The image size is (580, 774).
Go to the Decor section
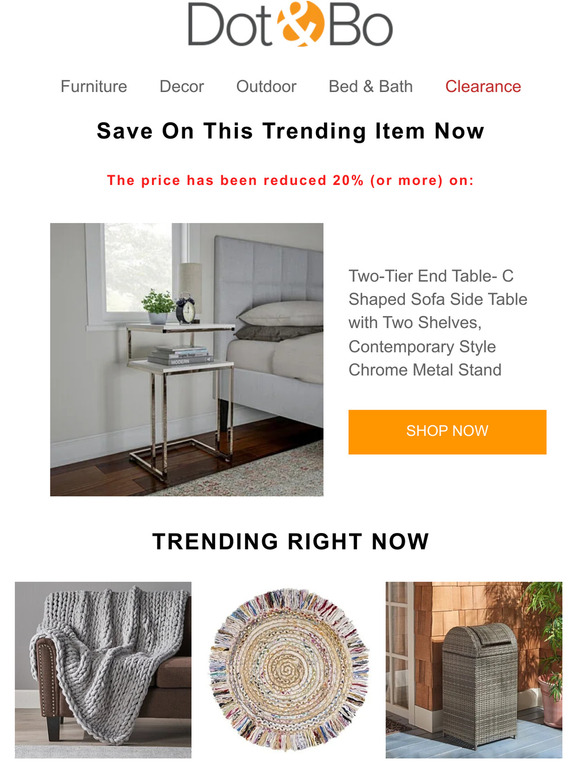click(x=182, y=86)
